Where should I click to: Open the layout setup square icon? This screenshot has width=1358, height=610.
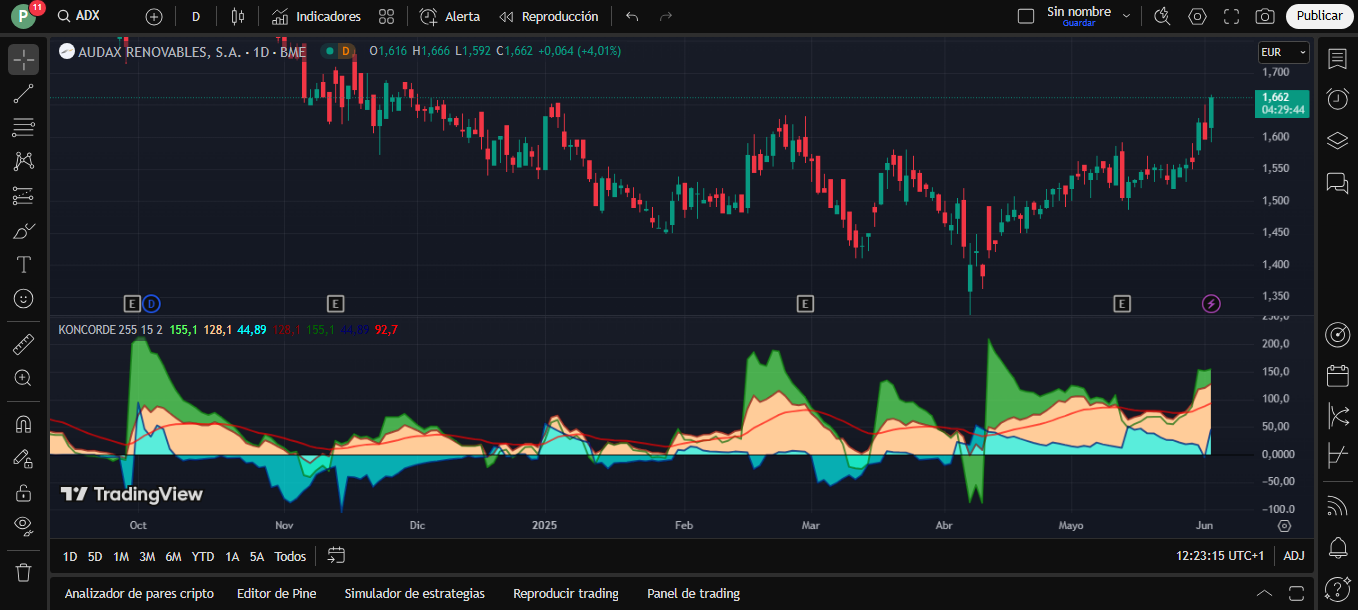[1025, 16]
